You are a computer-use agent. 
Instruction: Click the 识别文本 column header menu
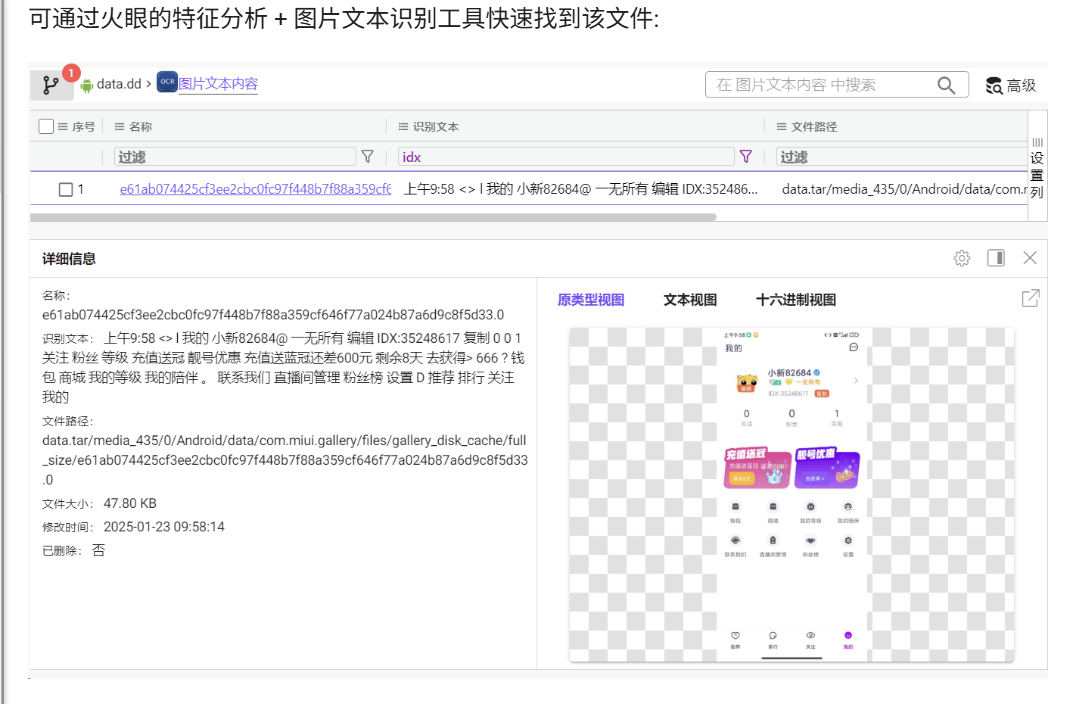click(x=404, y=127)
